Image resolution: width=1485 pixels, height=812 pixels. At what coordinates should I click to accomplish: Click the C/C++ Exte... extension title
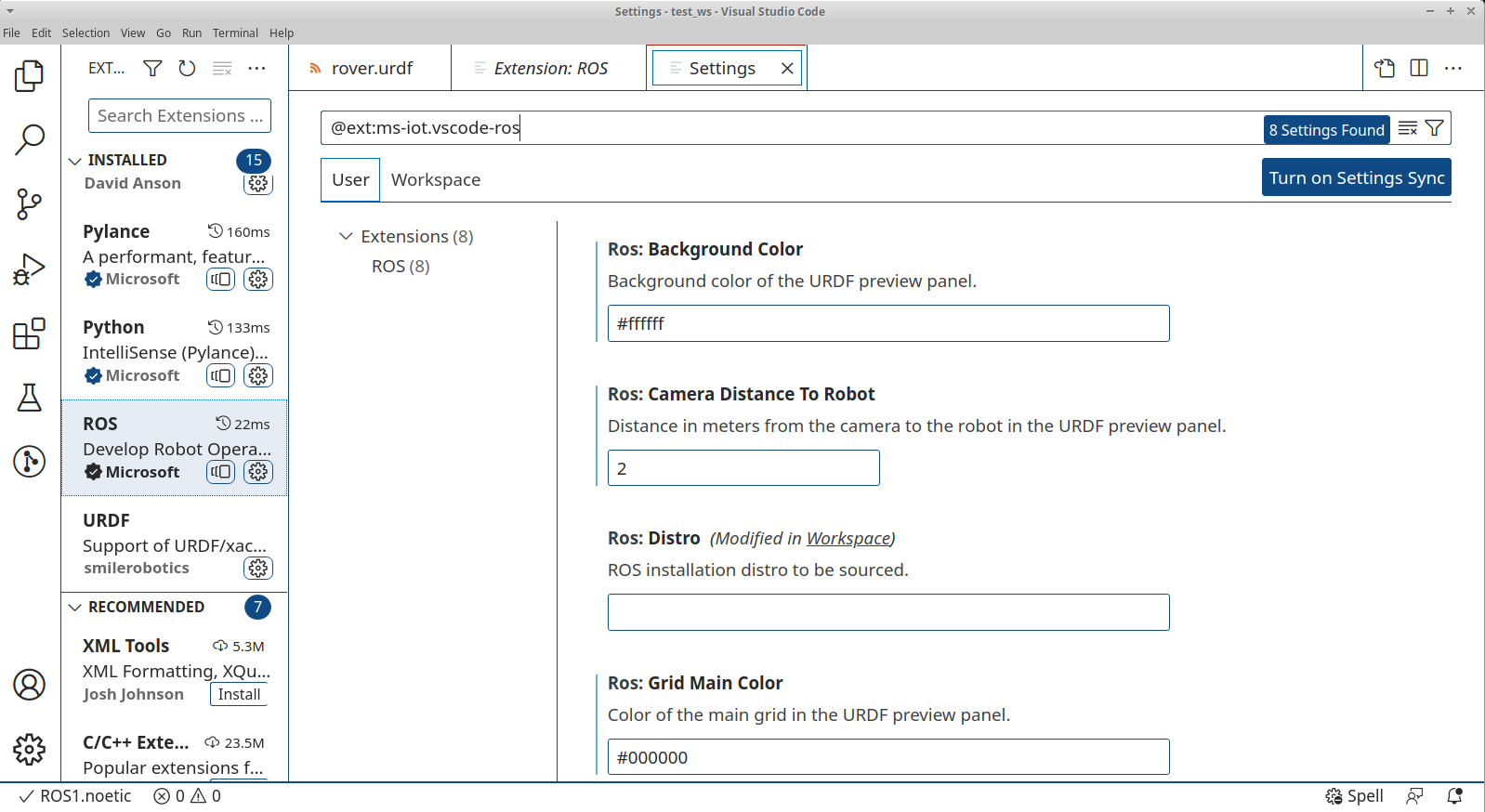(136, 742)
